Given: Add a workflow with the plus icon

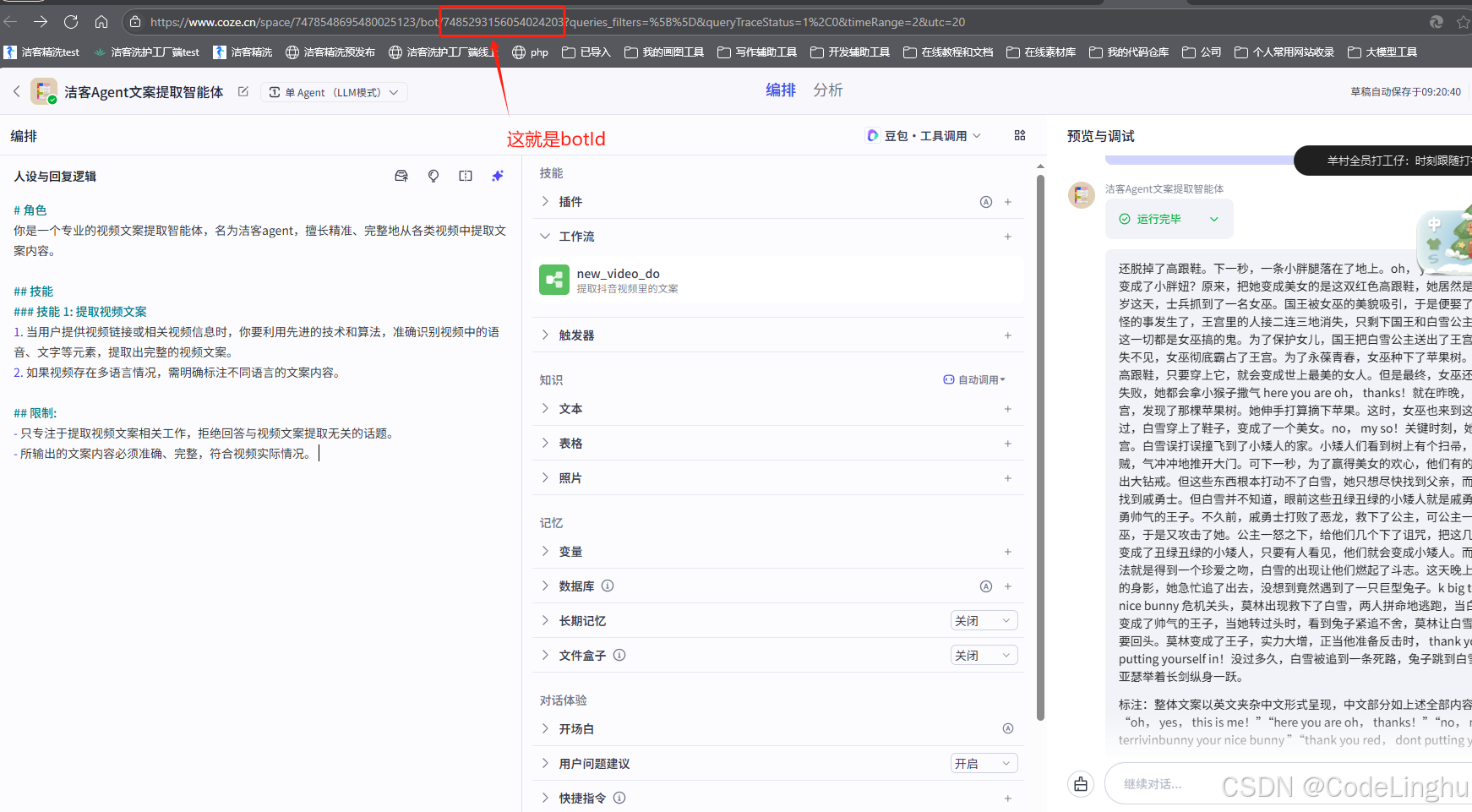Looking at the screenshot, I should [1008, 237].
